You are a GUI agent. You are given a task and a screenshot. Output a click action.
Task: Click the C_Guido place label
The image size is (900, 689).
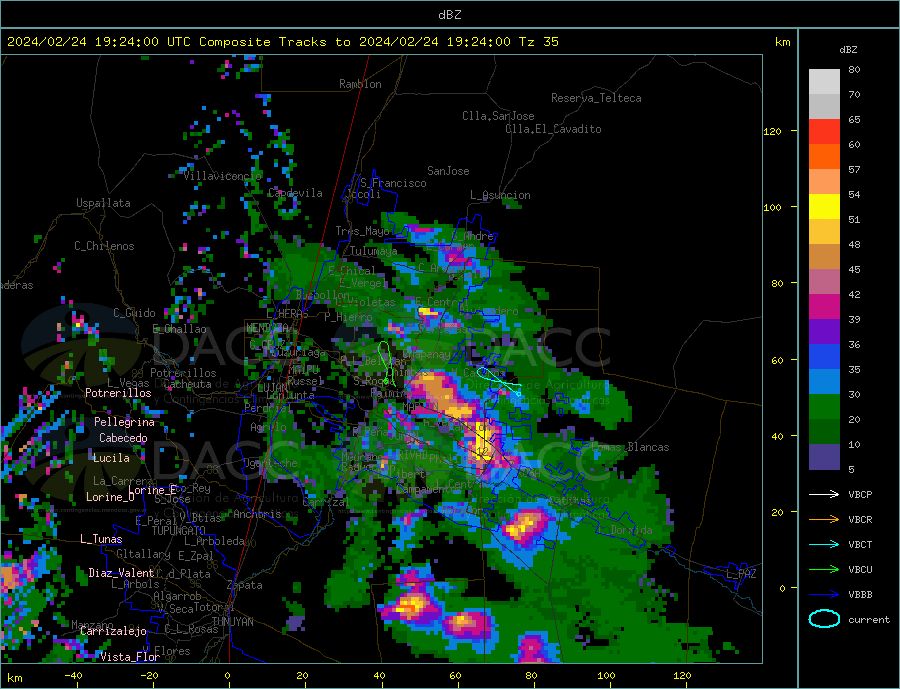(134, 313)
